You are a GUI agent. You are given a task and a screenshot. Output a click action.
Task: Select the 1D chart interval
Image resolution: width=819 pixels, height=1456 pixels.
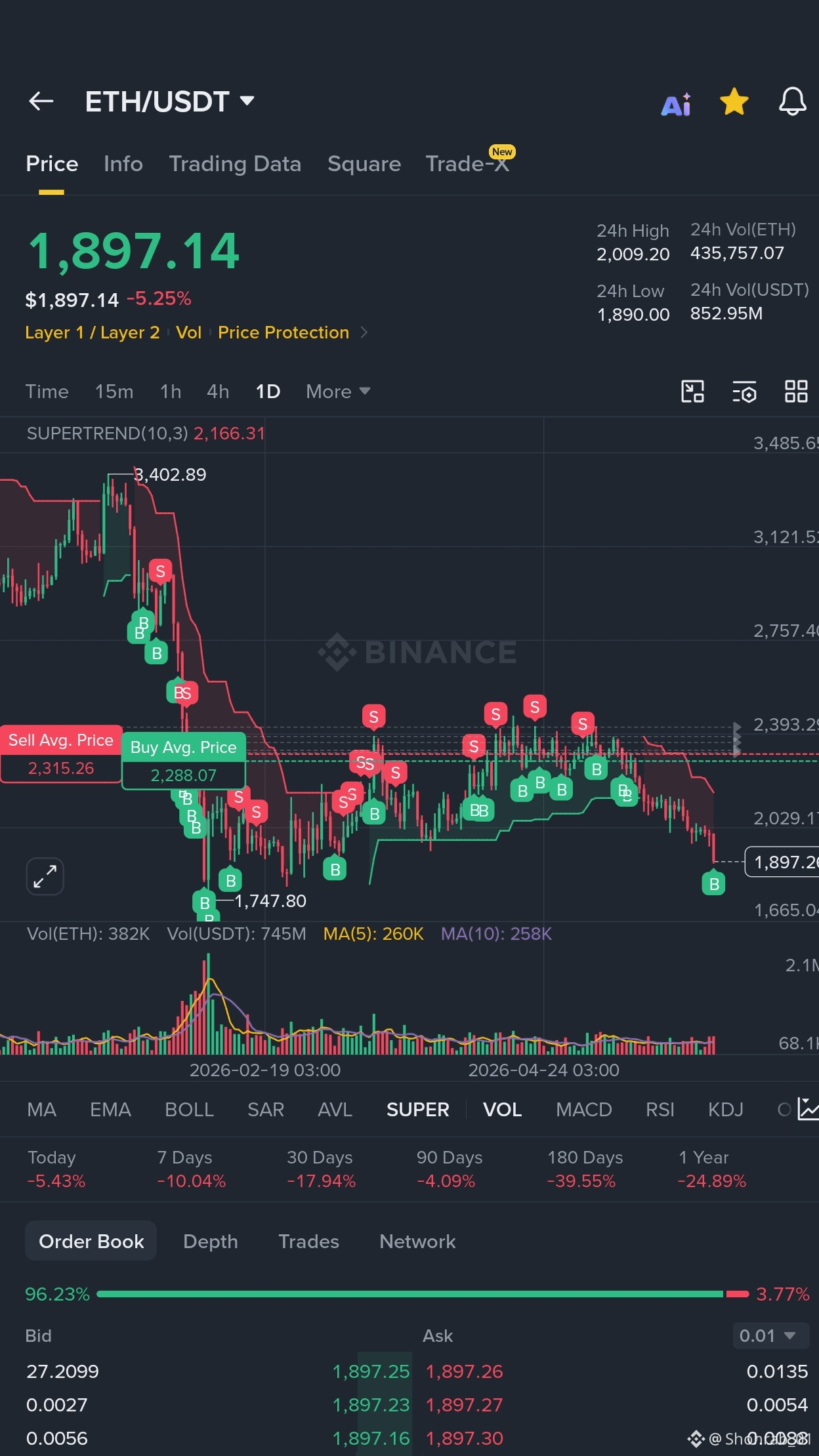[268, 392]
